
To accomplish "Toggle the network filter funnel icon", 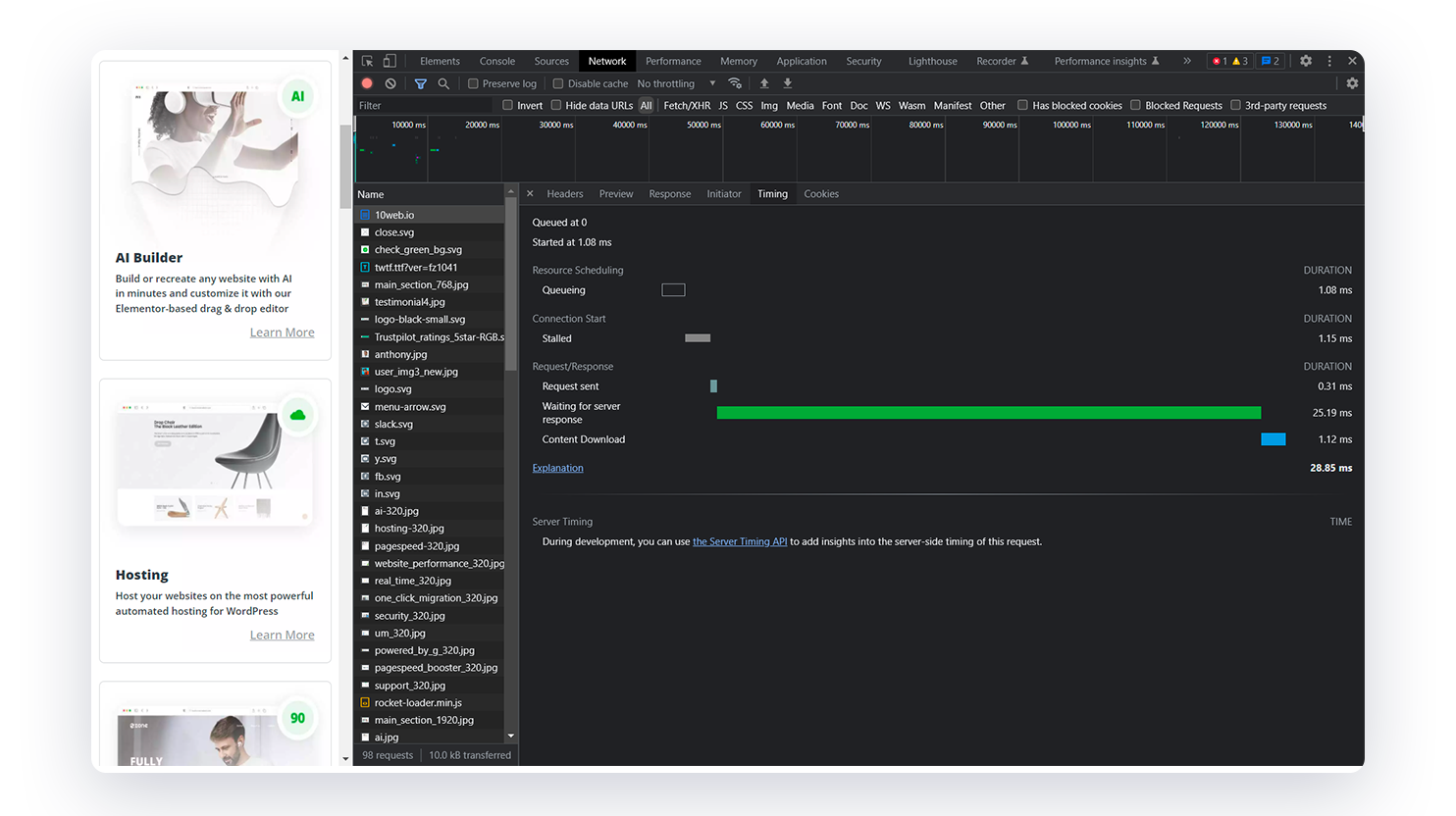I will [420, 84].
